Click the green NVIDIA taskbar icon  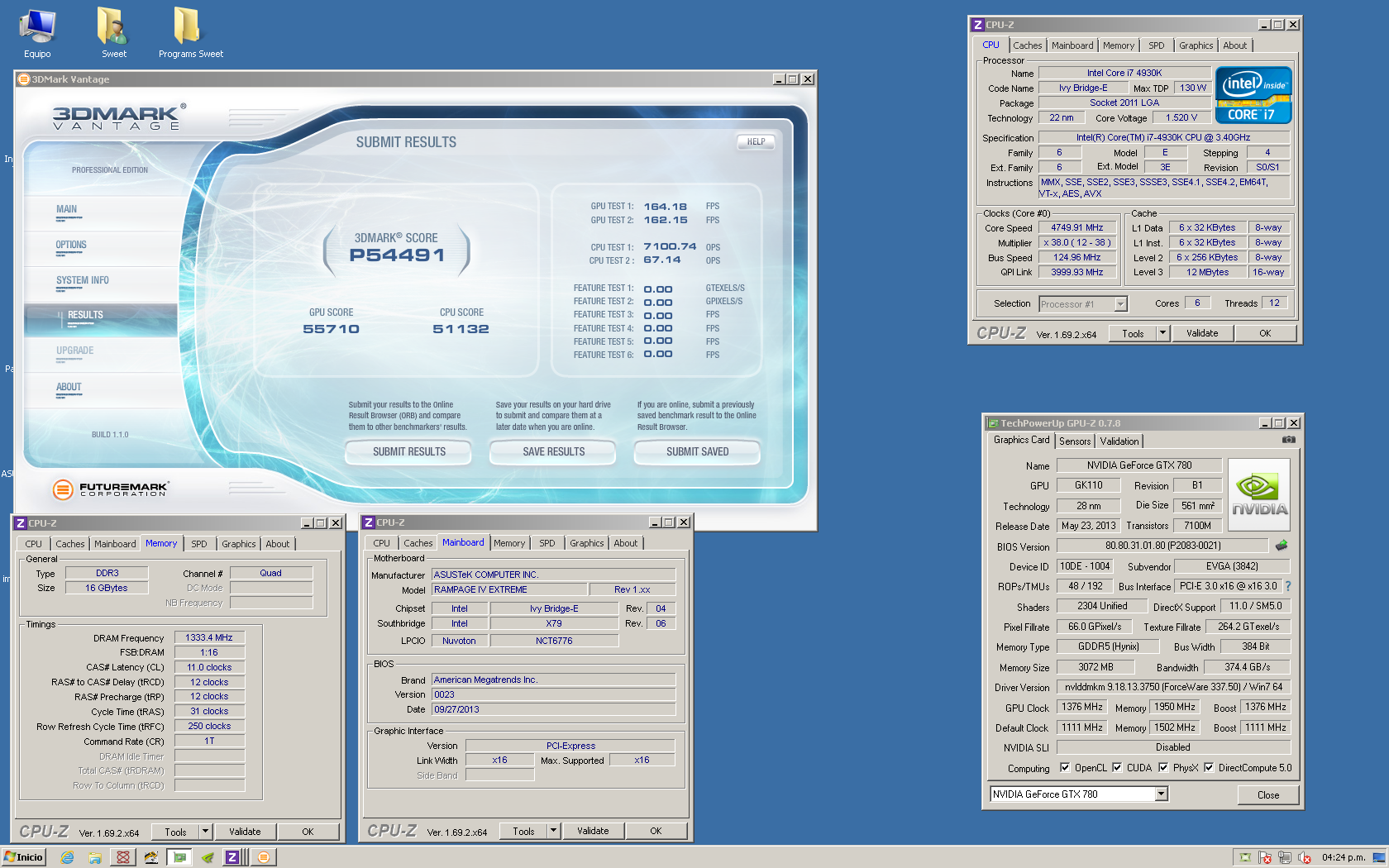208,857
